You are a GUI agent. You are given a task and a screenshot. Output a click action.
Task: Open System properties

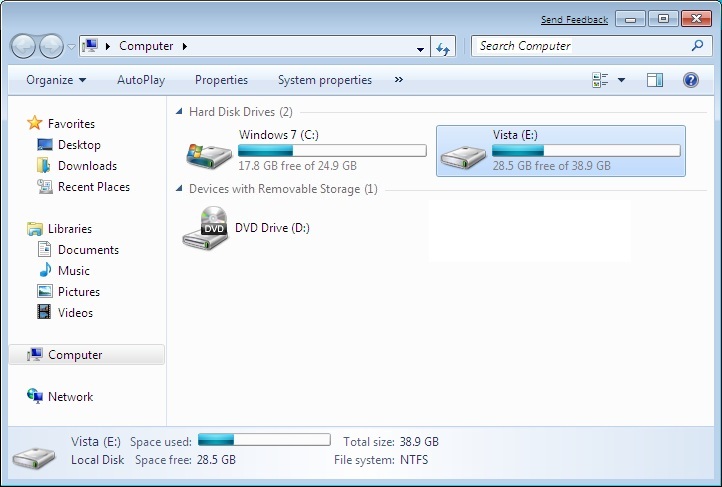[x=325, y=80]
